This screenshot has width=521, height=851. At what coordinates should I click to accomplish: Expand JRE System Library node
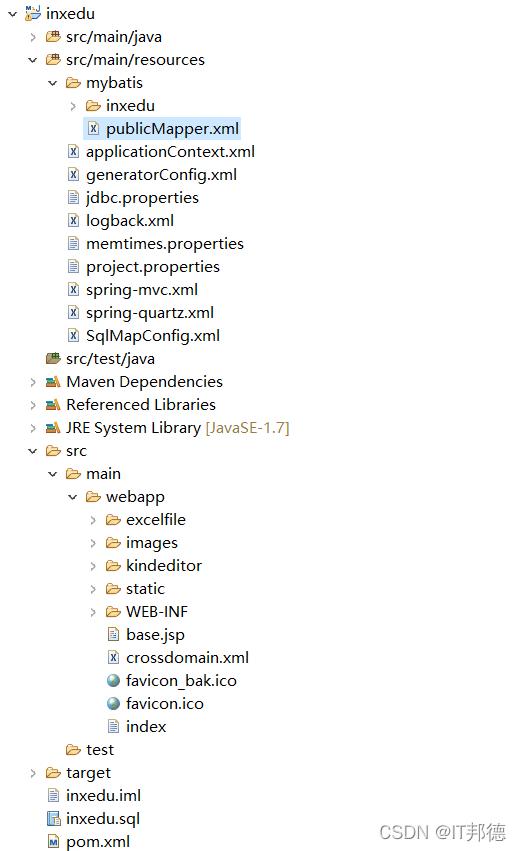coord(33,428)
